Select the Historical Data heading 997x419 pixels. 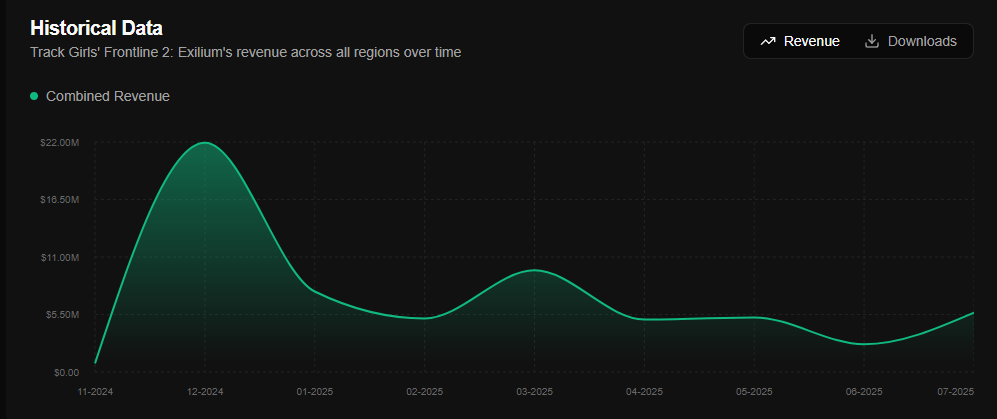pyautogui.click(x=97, y=28)
